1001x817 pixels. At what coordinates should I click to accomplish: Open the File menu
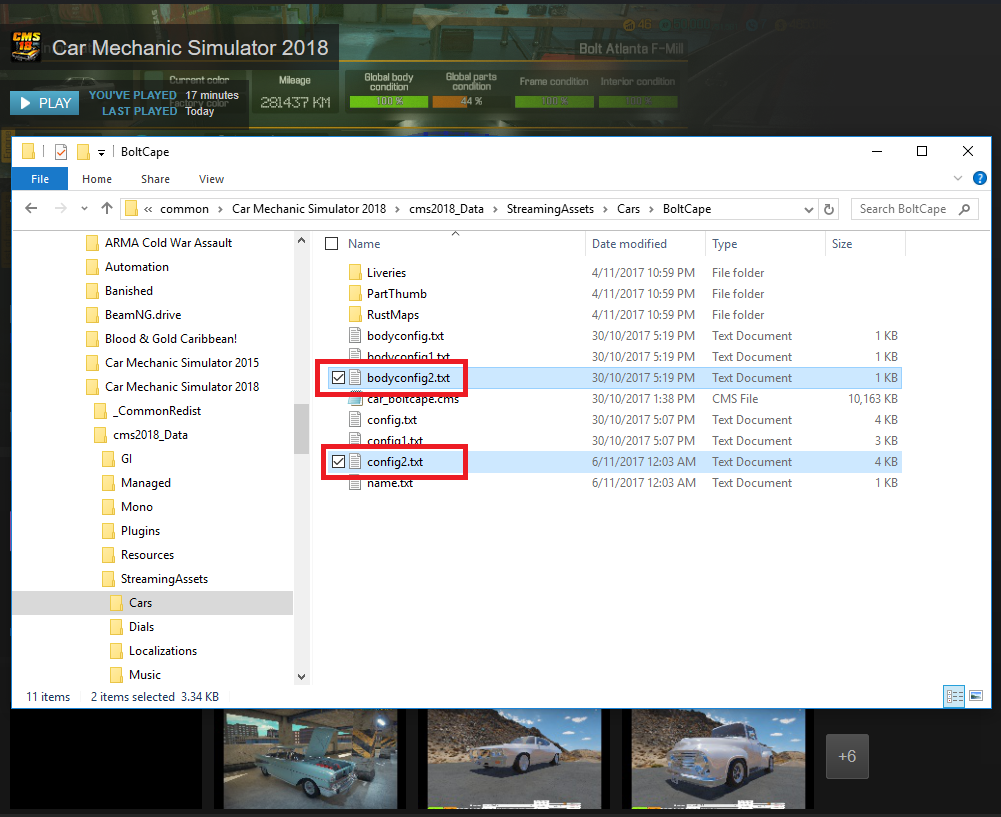[x=40, y=179]
